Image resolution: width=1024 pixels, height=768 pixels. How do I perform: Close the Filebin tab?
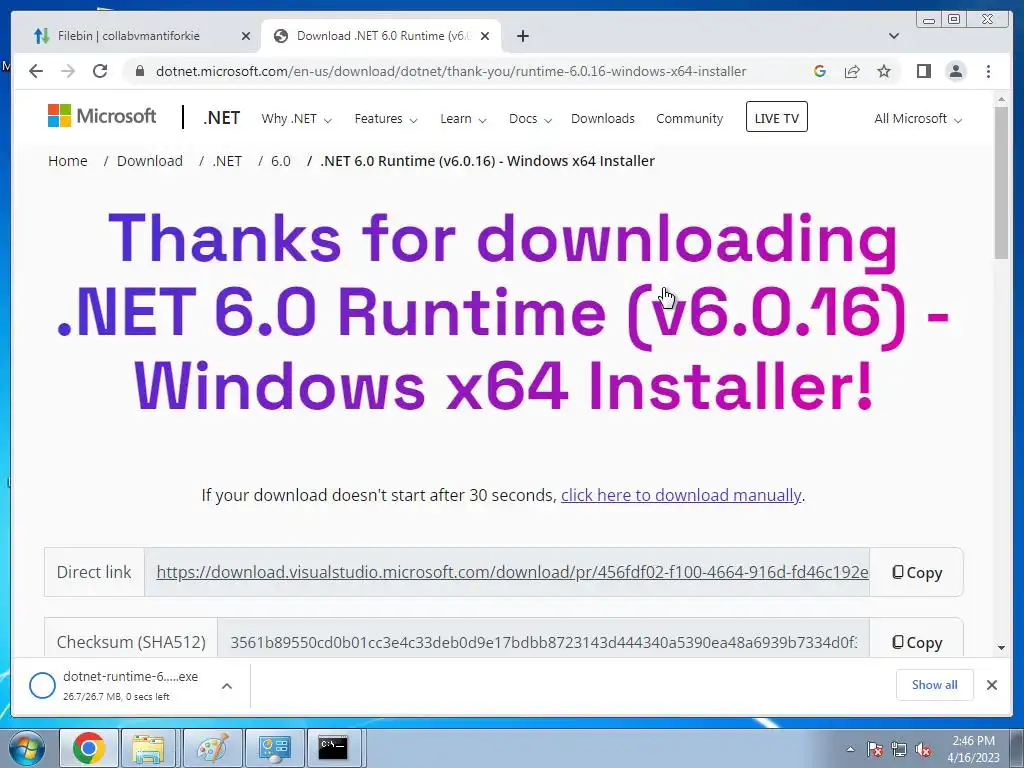click(246, 37)
